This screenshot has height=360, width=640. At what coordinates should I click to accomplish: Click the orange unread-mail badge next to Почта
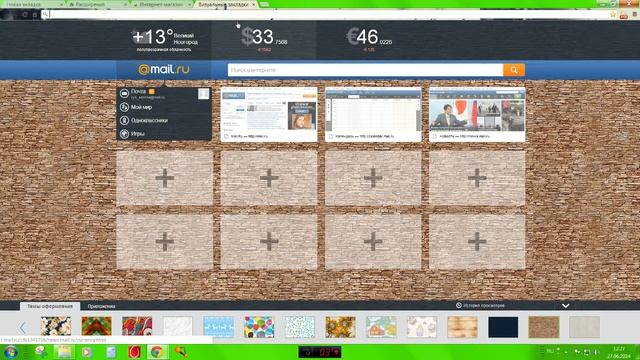pos(151,91)
